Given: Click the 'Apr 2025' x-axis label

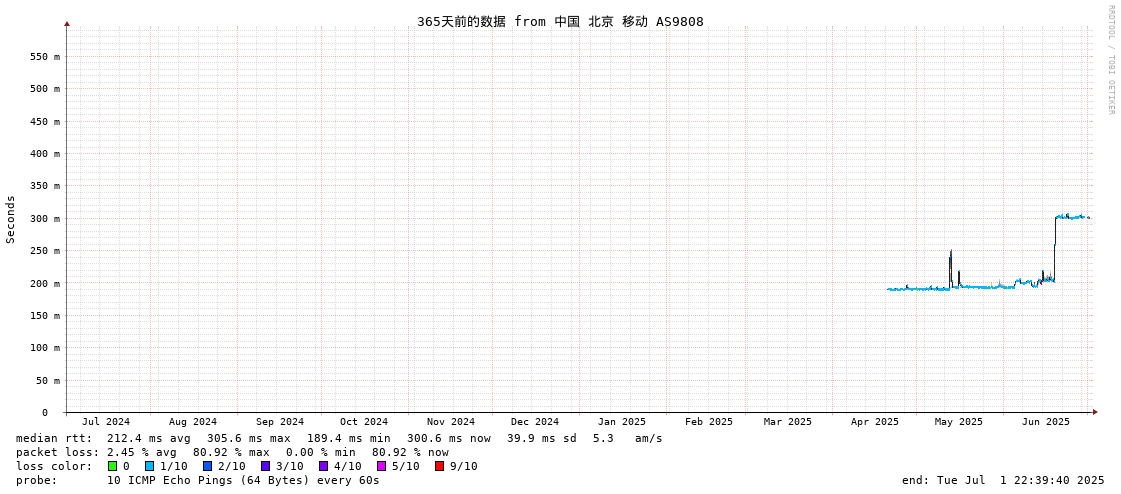Looking at the screenshot, I should [x=875, y=422].
